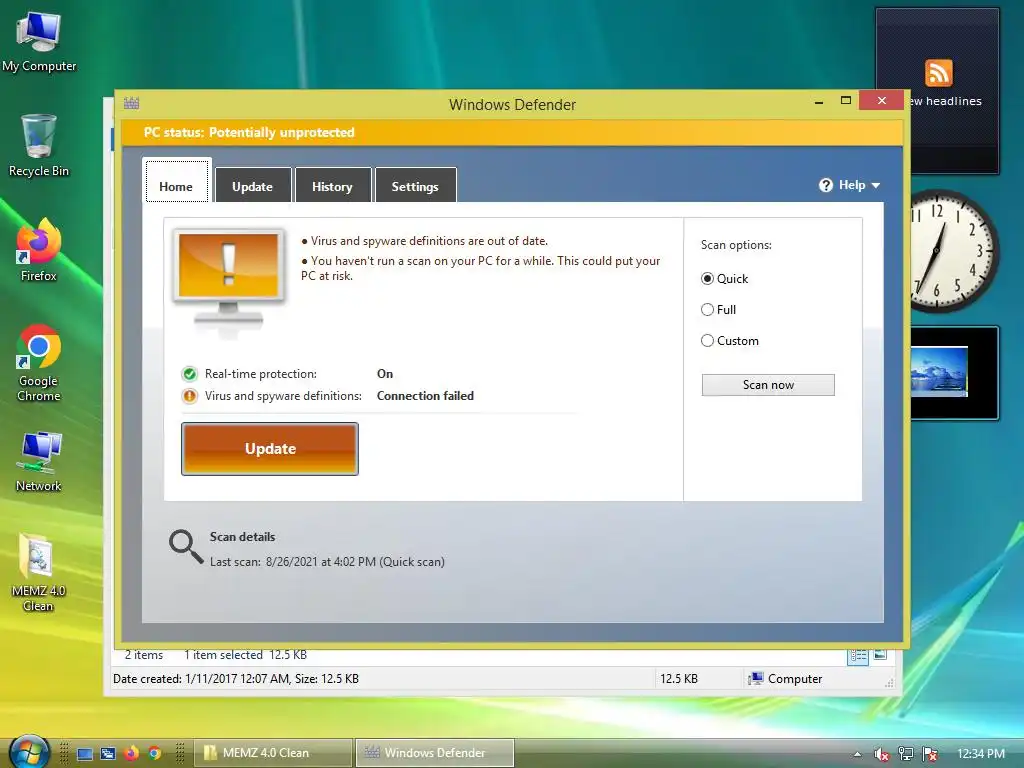Click the Windows Defender title bar castle icon
The height and width of the screenshot is (768, 1024).
(132, 103)
